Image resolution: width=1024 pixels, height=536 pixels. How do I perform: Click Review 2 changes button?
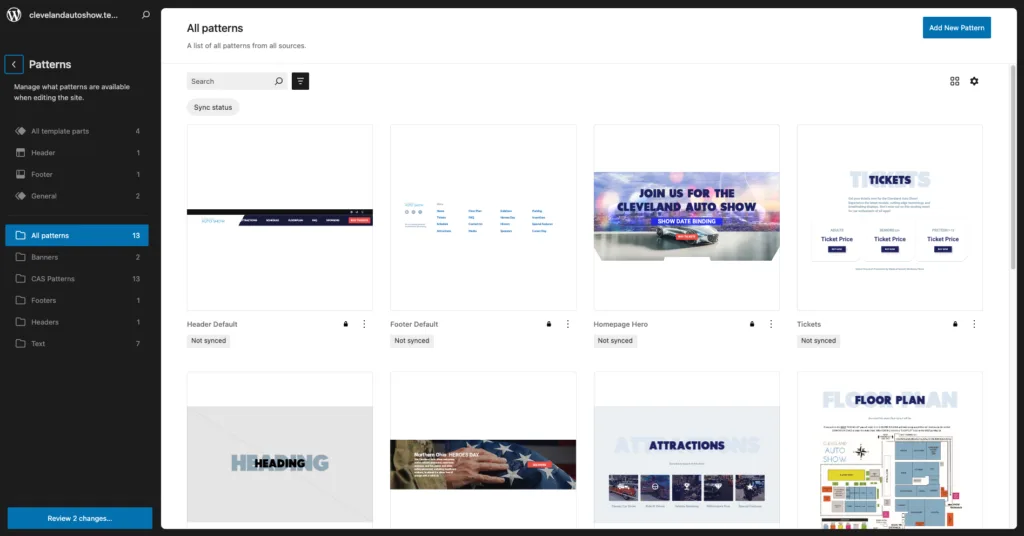pyautogui.click(x=80, y=518)
